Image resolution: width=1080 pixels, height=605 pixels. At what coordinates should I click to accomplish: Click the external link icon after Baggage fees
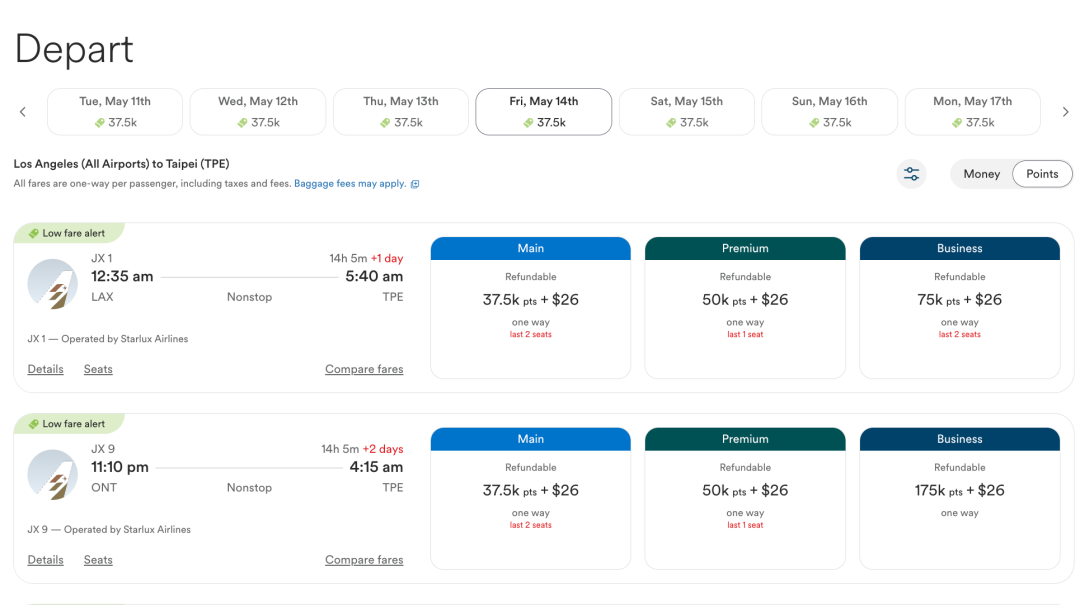click(x=415, y=184)
